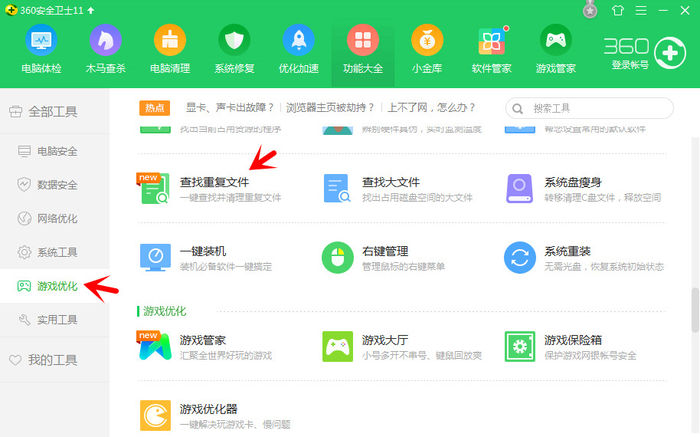
Task: Select 数据安全 sidebar category
Action: pos(54,185)
